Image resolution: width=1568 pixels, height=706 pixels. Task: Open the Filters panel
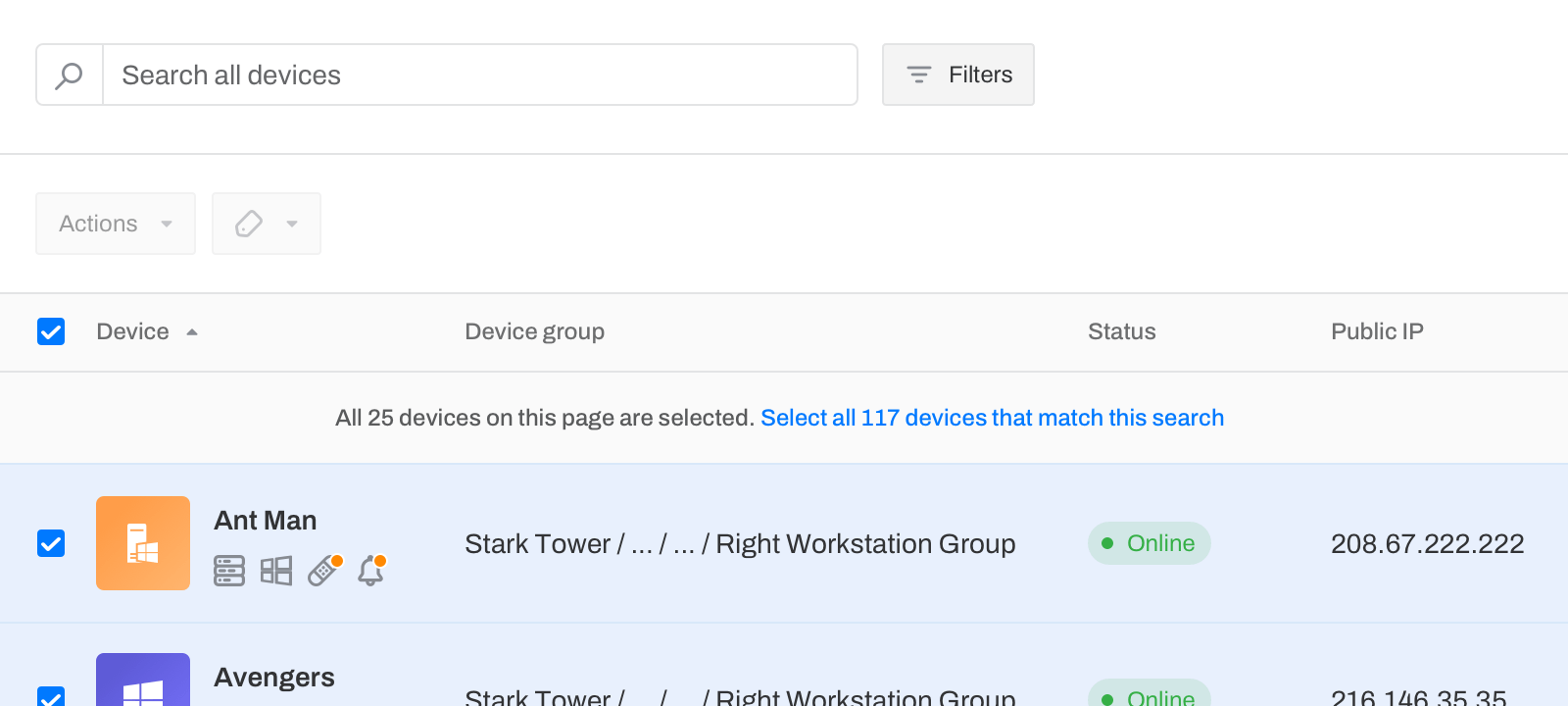click(958, 75)
